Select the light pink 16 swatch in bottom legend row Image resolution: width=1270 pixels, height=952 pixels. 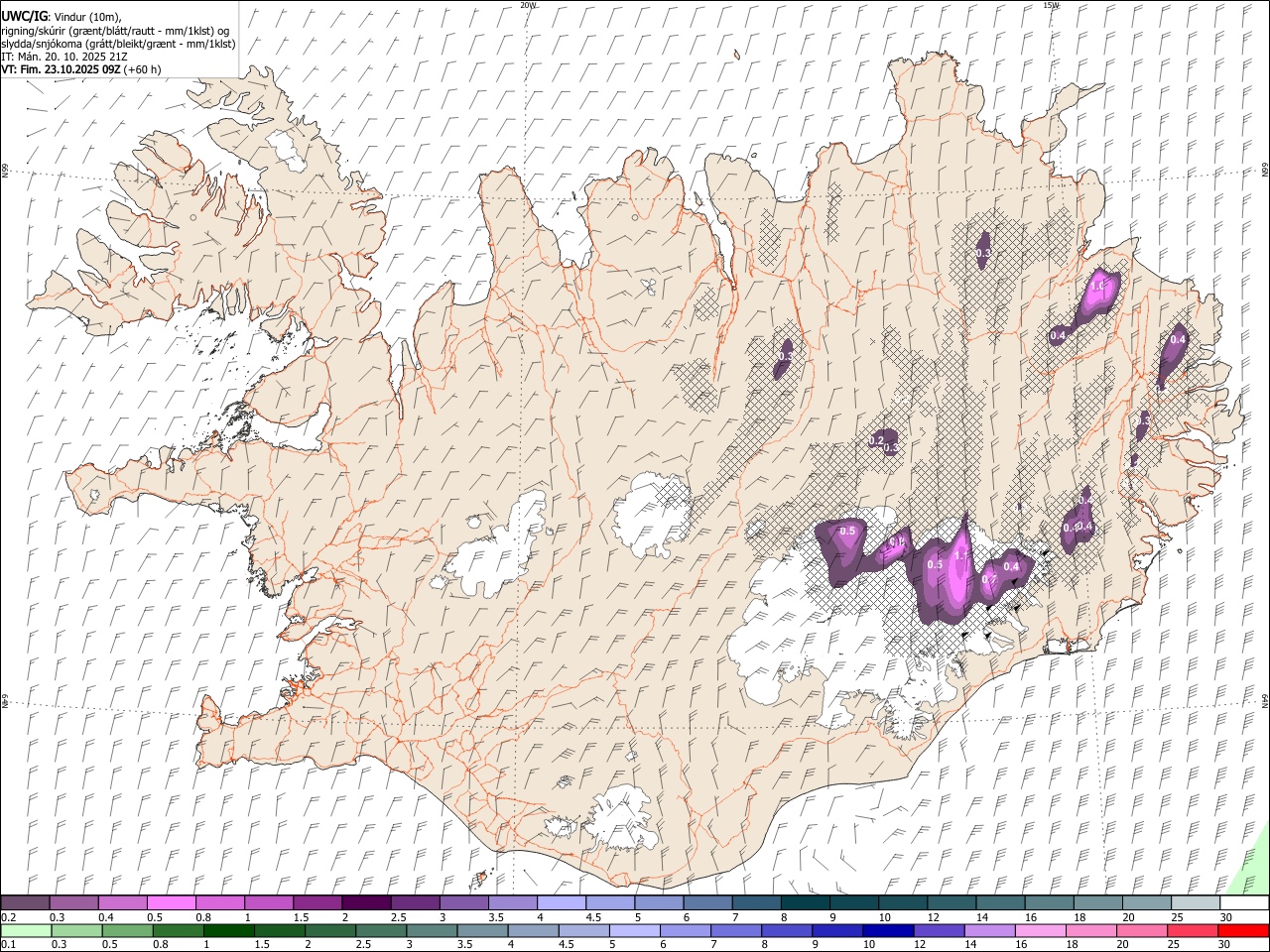coord(1040,931)
